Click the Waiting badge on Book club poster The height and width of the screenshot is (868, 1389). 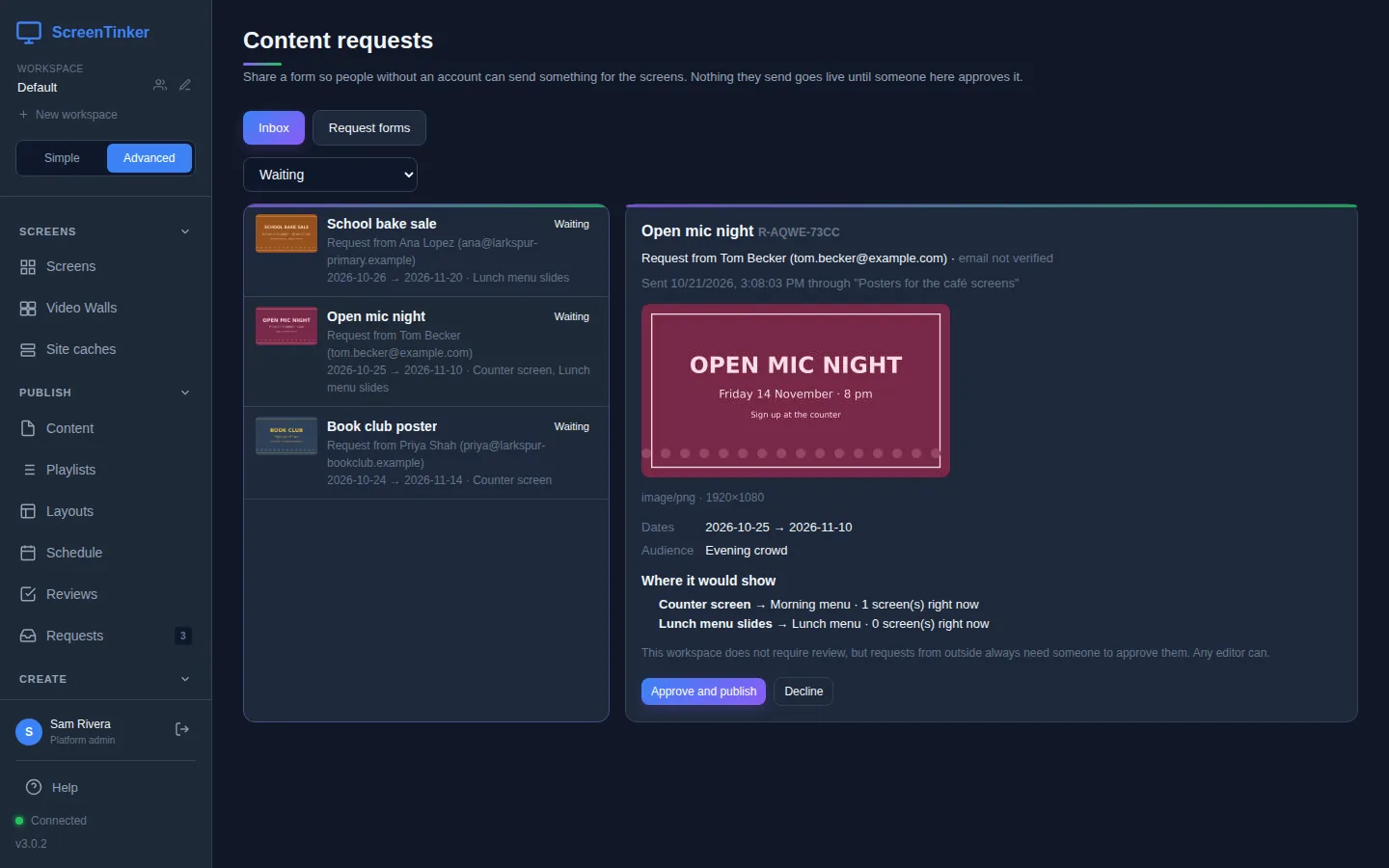coord(572,426)
